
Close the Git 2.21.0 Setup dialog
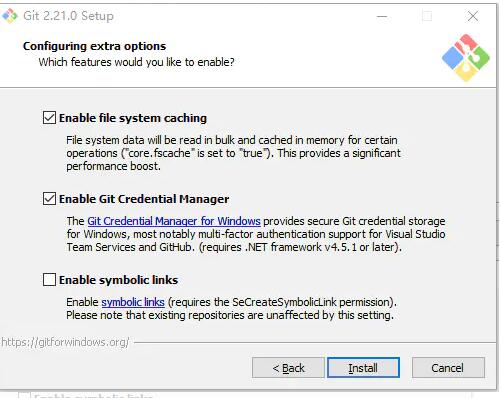click(x=473, y=16)
